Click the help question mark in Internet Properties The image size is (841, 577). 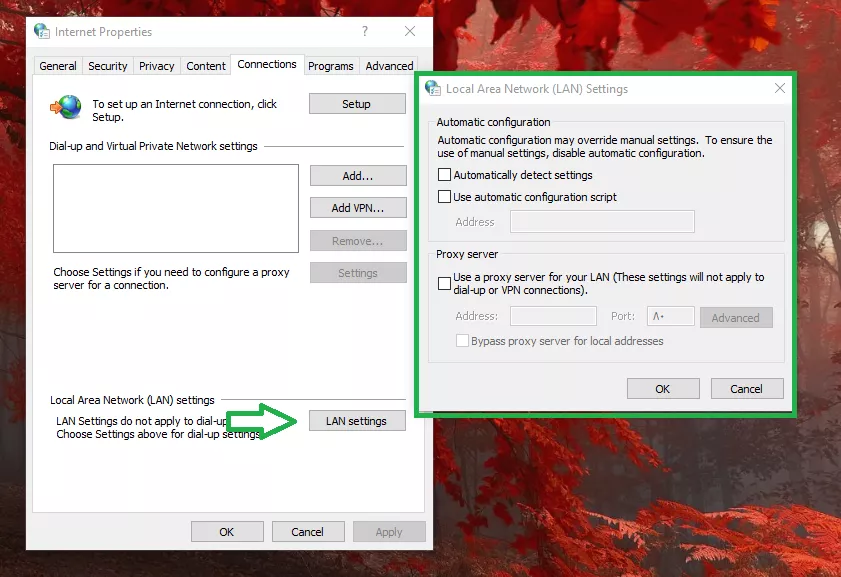365,31
